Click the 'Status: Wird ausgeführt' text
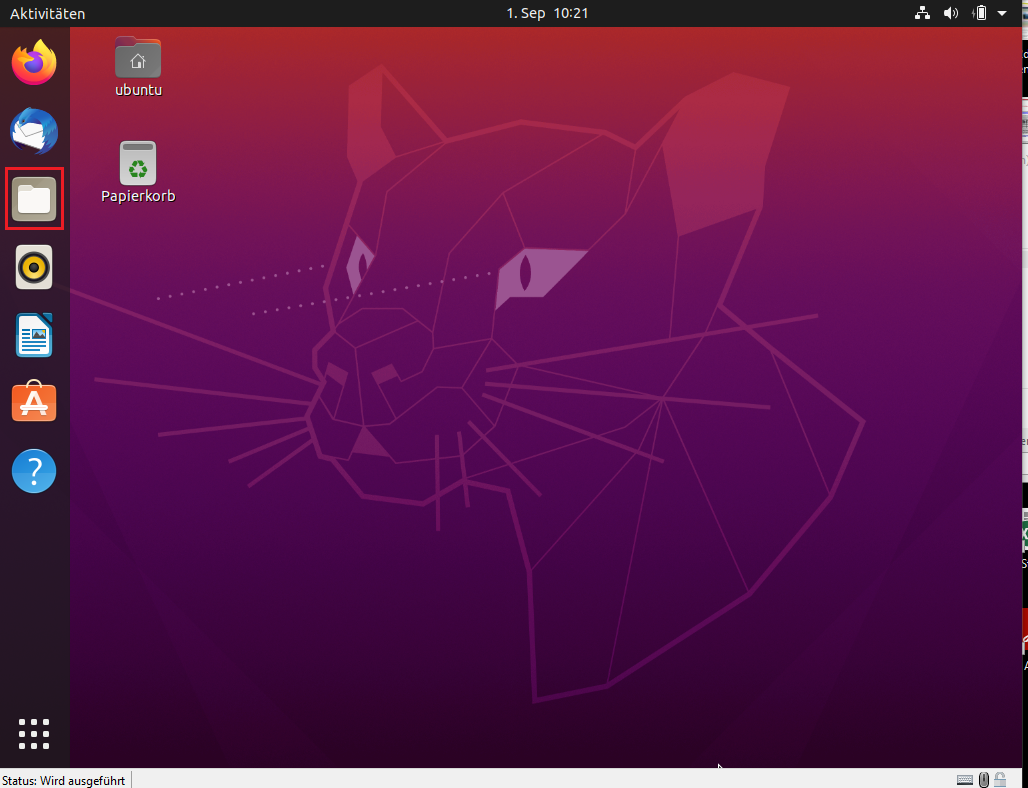 (x=64, y=781)
